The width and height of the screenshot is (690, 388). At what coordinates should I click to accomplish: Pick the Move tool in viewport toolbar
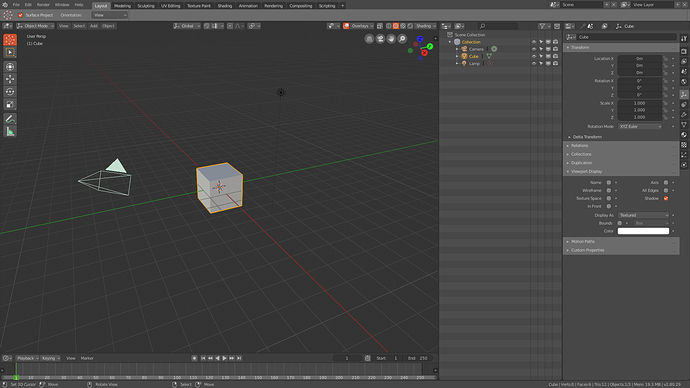[x=10, y=79]
